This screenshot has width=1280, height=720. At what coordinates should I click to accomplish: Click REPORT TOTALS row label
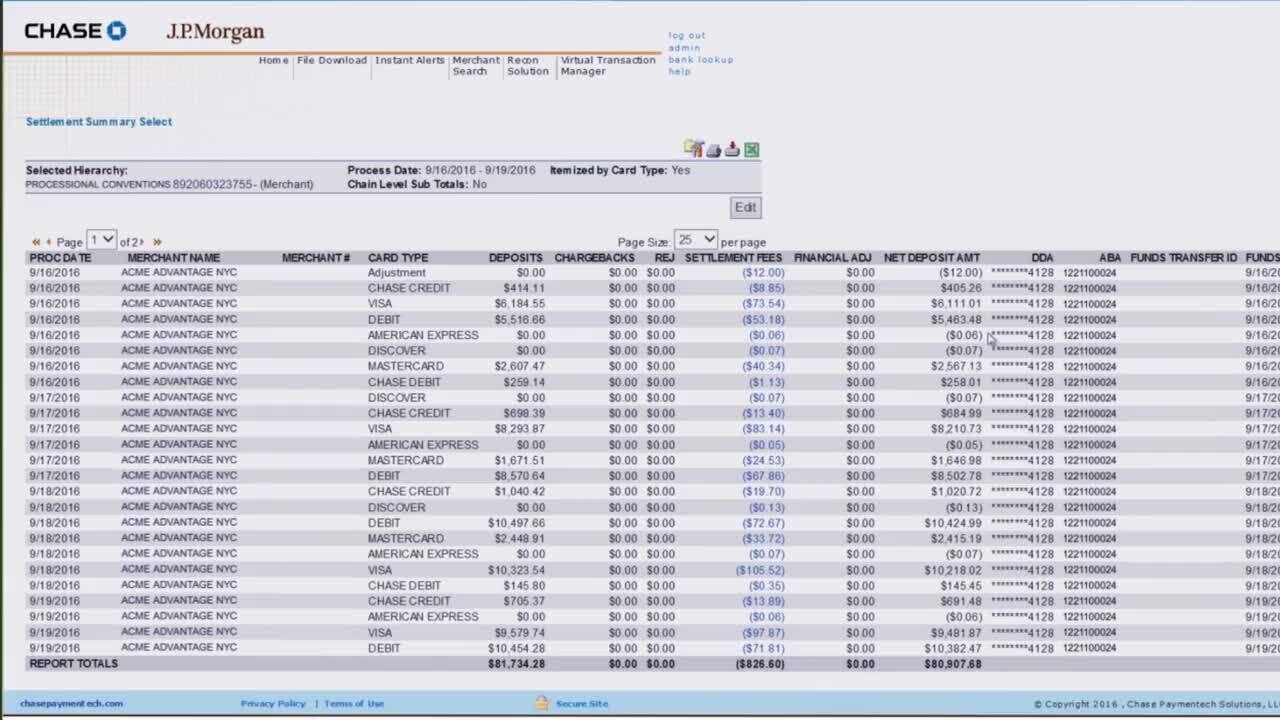click(74, 664)
